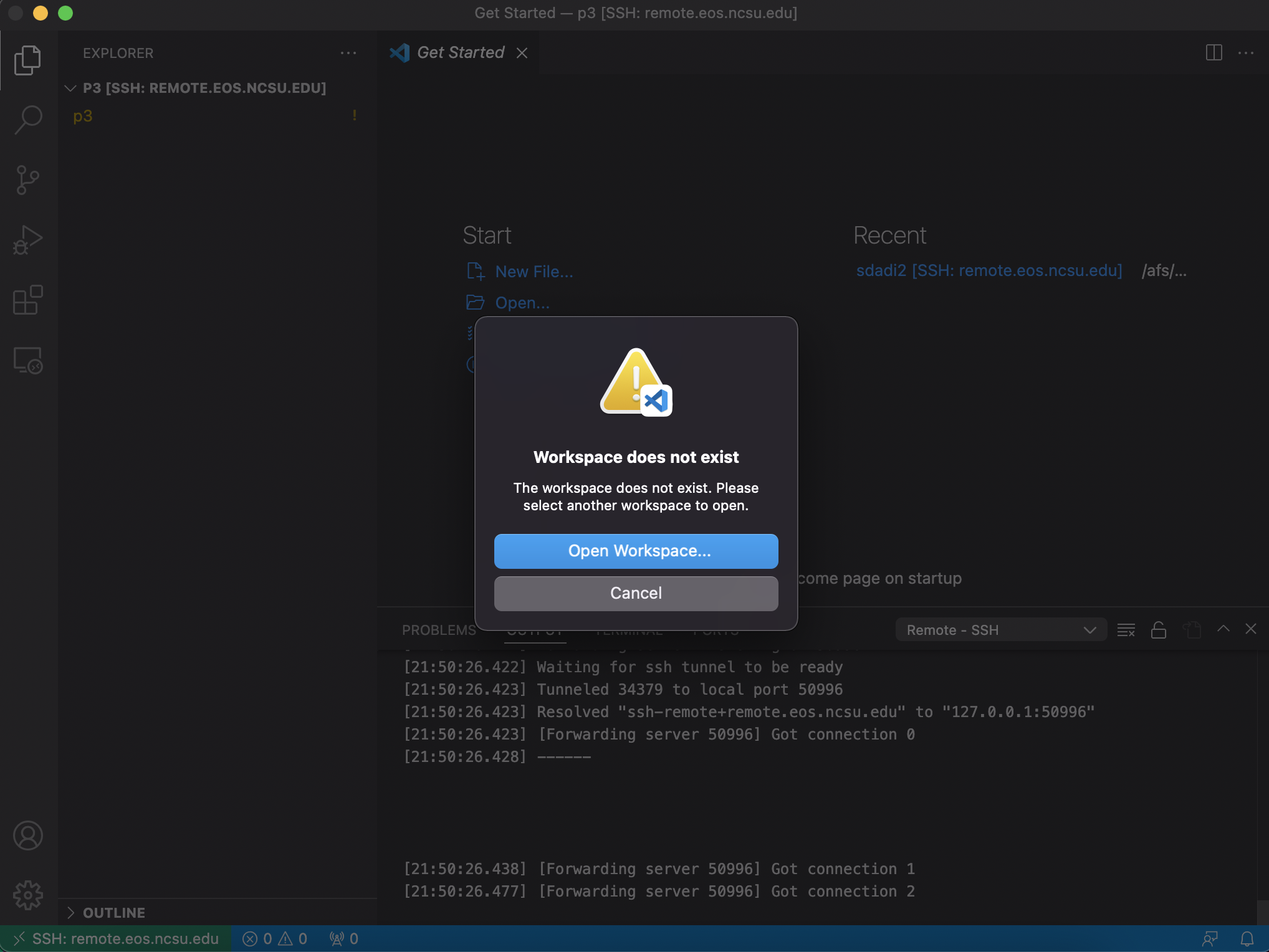Switch to the Problems panel tab

coord(439,630)
